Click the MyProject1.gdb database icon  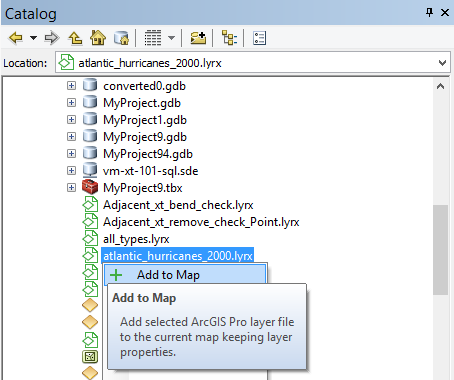click(x=90, y=119)
